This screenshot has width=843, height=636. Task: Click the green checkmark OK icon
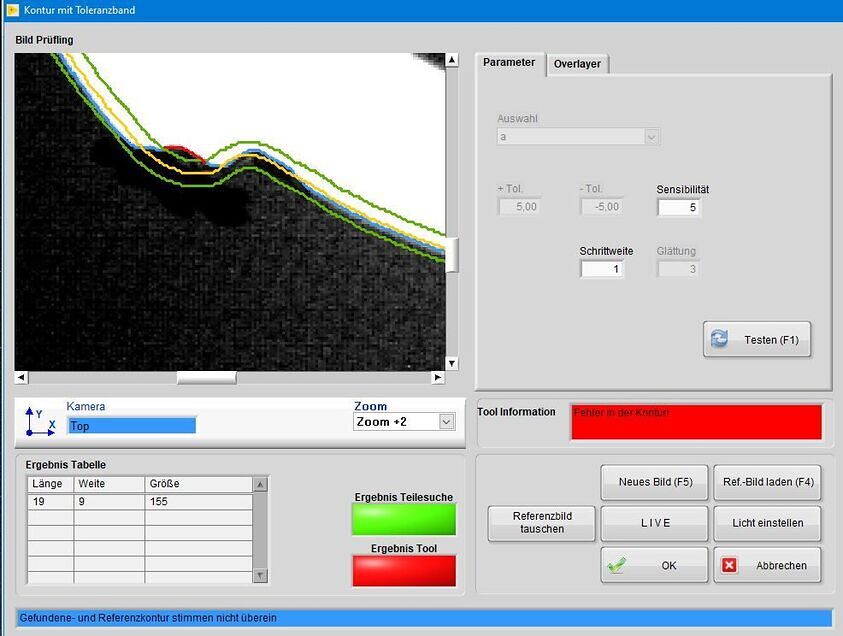617,565
